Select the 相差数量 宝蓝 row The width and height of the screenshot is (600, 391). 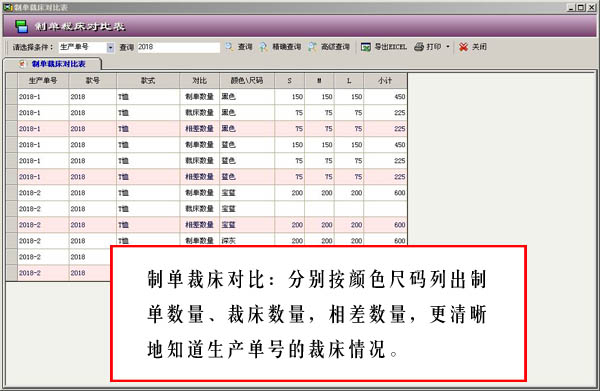[x=207, y=225]
